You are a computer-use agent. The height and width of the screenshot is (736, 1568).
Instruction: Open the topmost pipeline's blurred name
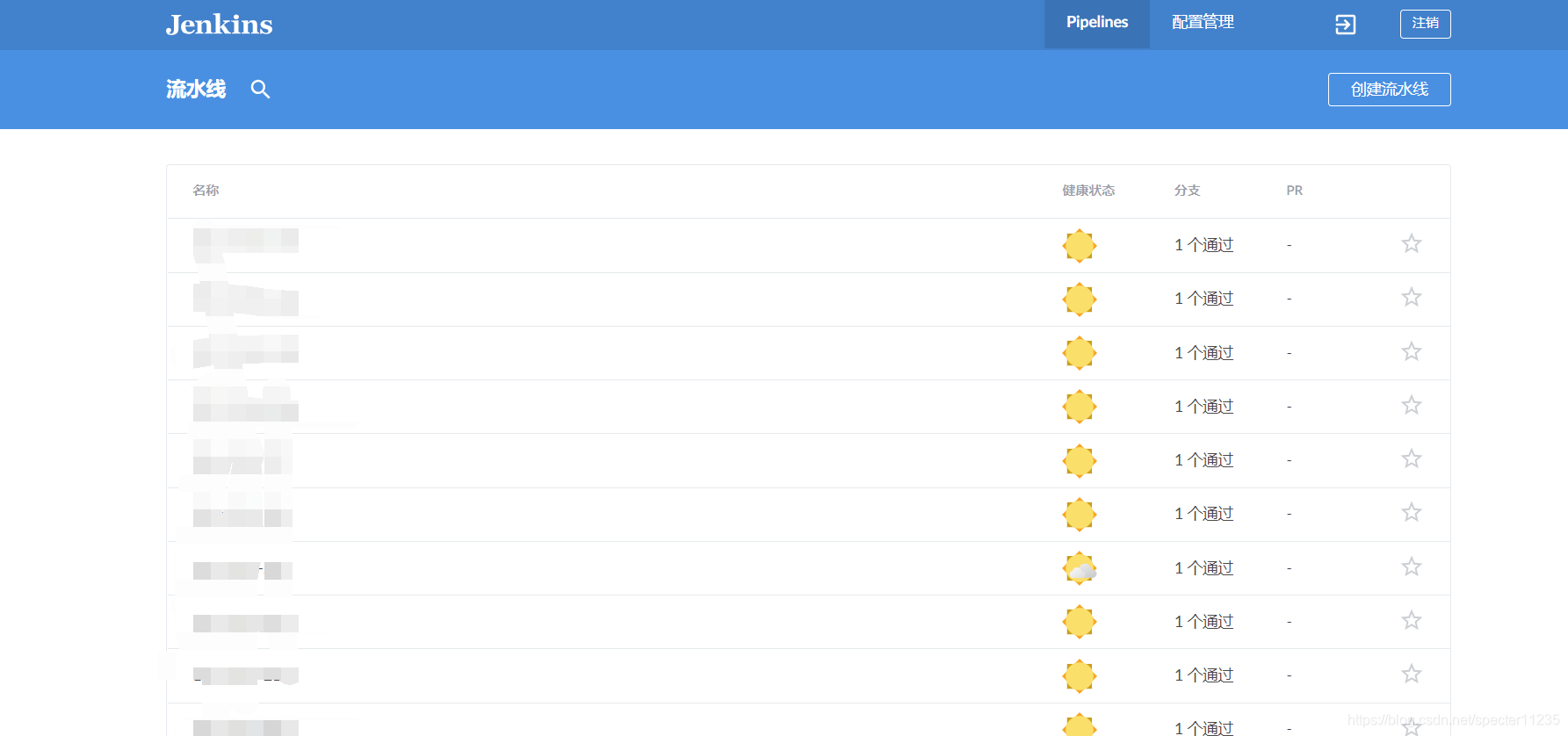coord(246,243)
